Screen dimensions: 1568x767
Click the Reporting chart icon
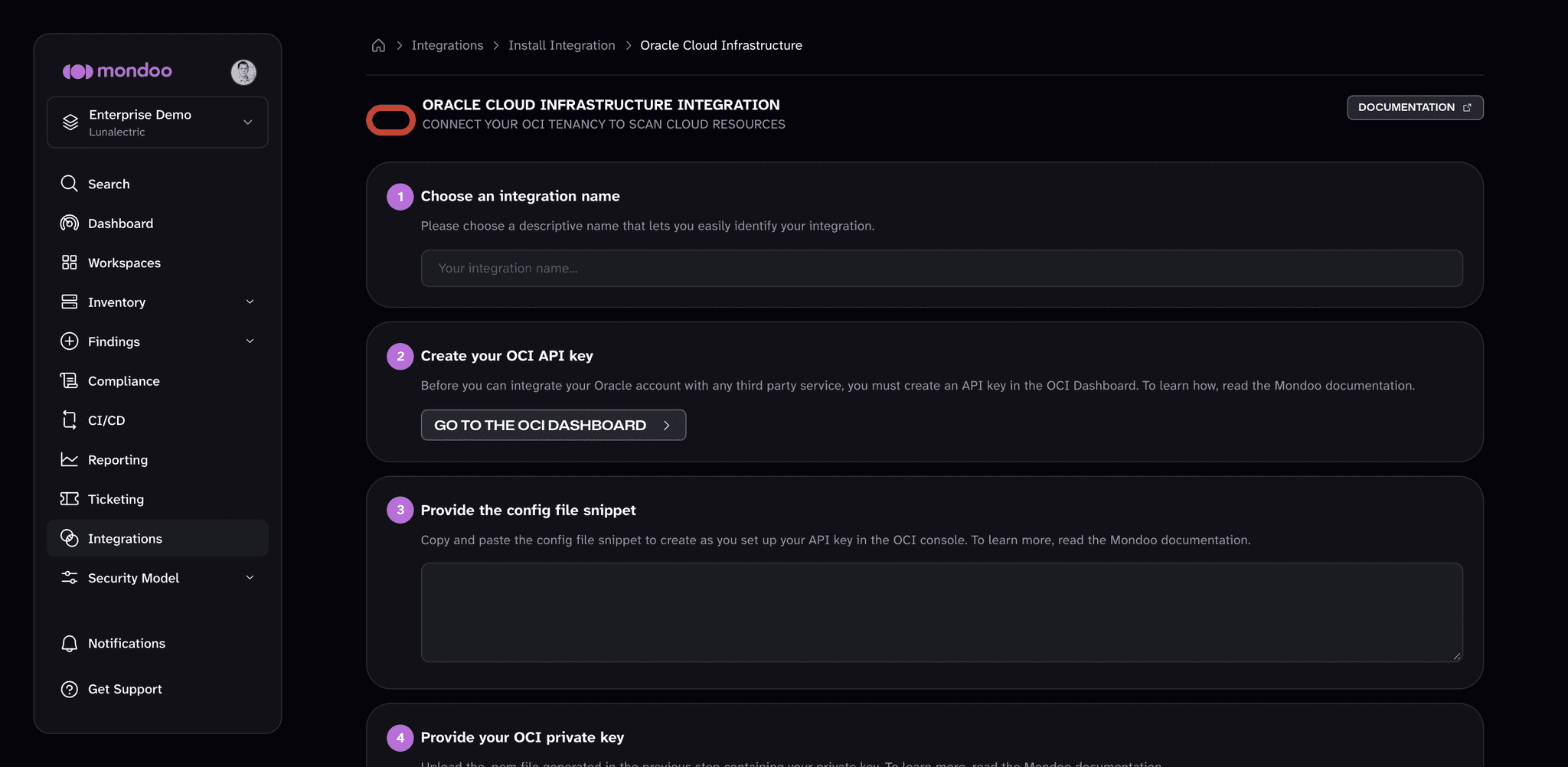pyautogui.click(x=69, y=459)
